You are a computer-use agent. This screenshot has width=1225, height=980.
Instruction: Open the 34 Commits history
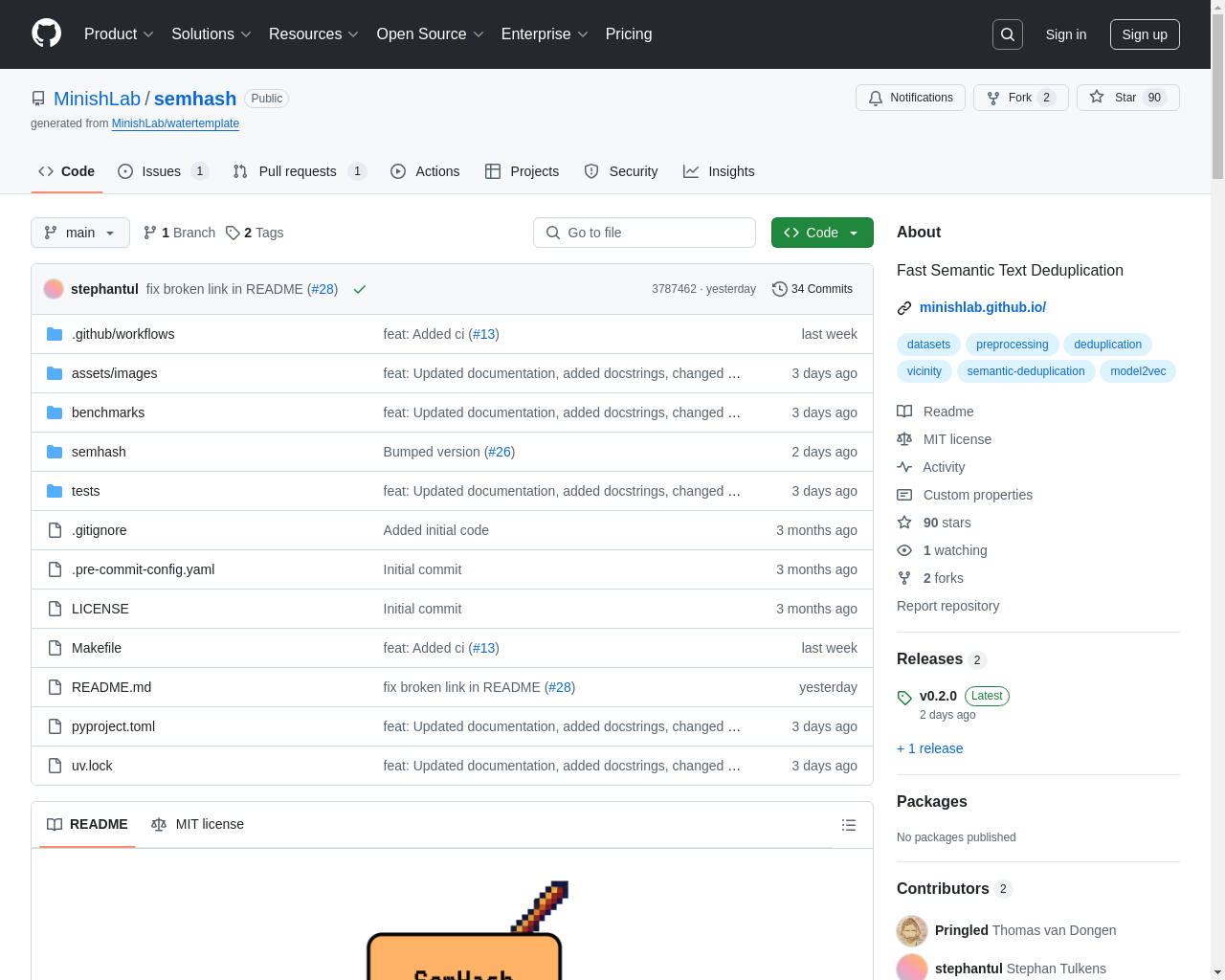[x=812, y=289]
